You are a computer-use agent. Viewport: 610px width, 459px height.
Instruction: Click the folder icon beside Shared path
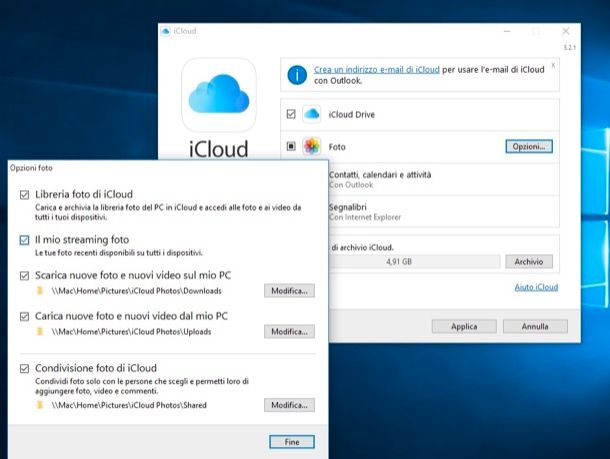41,405
